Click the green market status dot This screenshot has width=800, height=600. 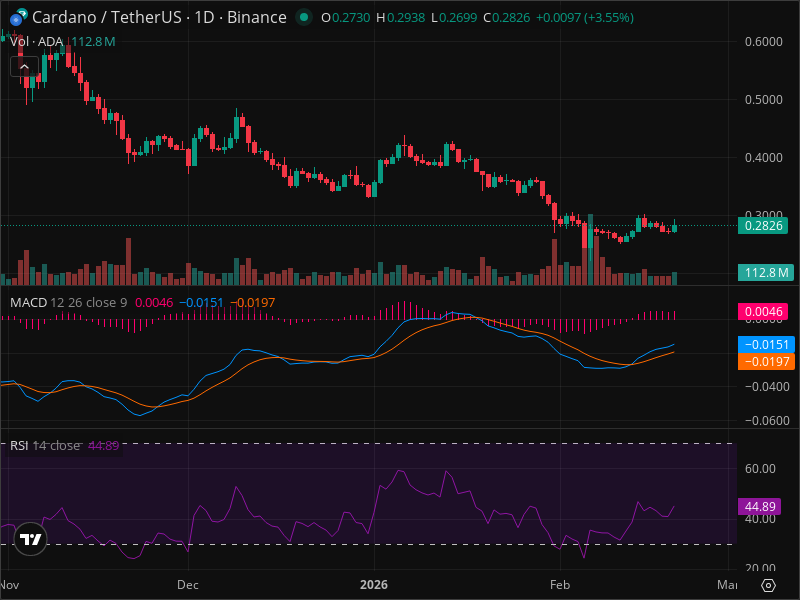tap(304, 17)
